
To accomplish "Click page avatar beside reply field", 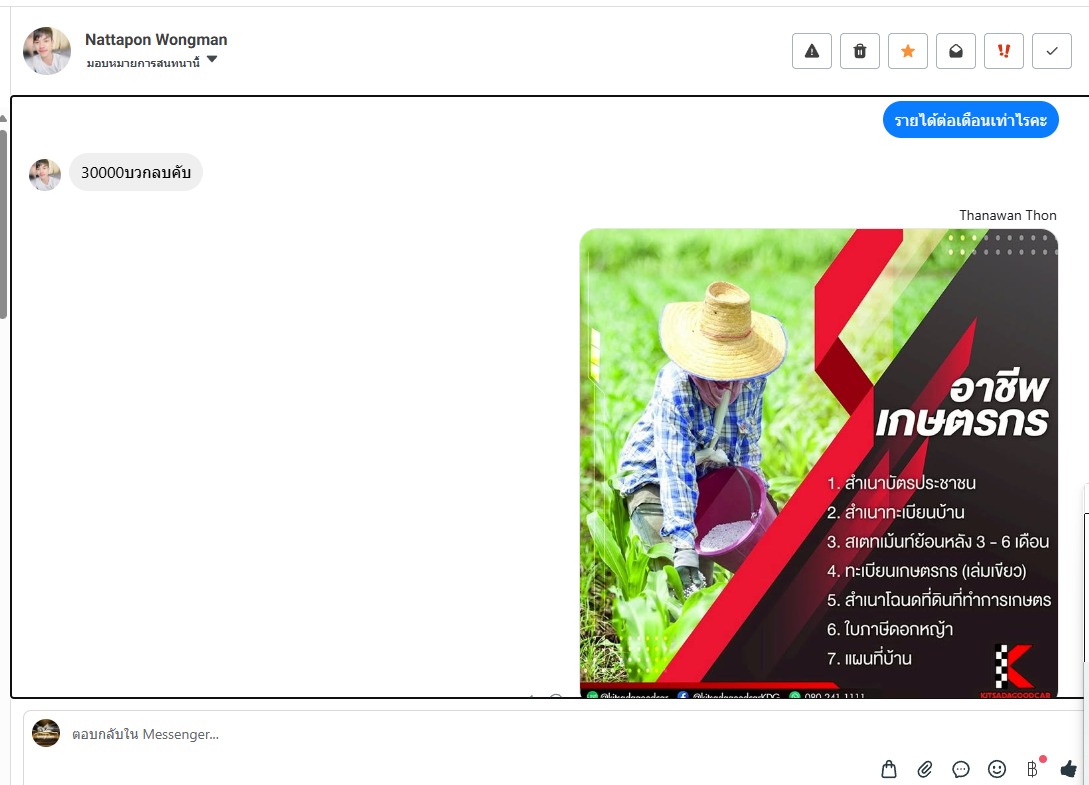I will tap(46, 733).
